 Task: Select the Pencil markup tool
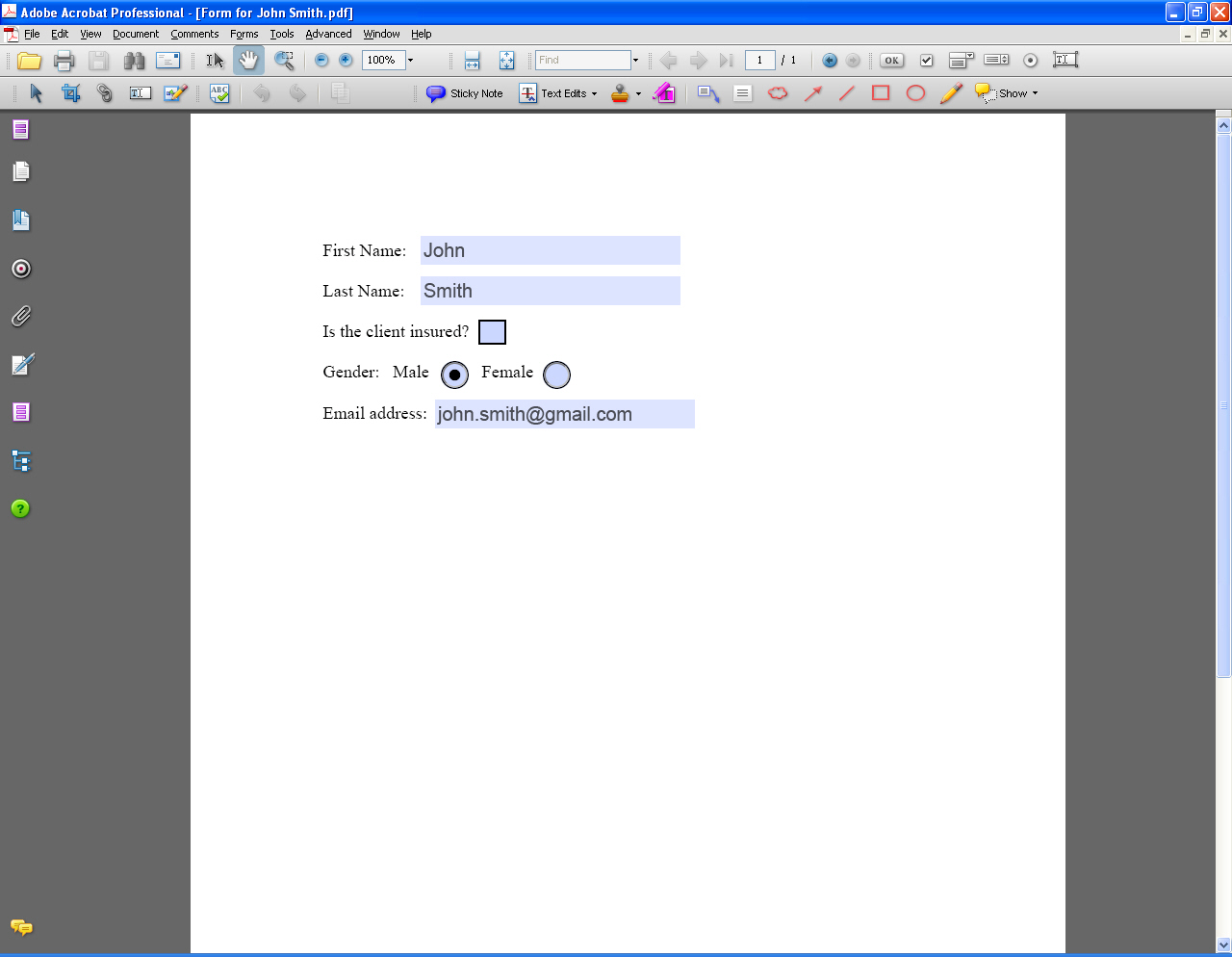[951, 92]
